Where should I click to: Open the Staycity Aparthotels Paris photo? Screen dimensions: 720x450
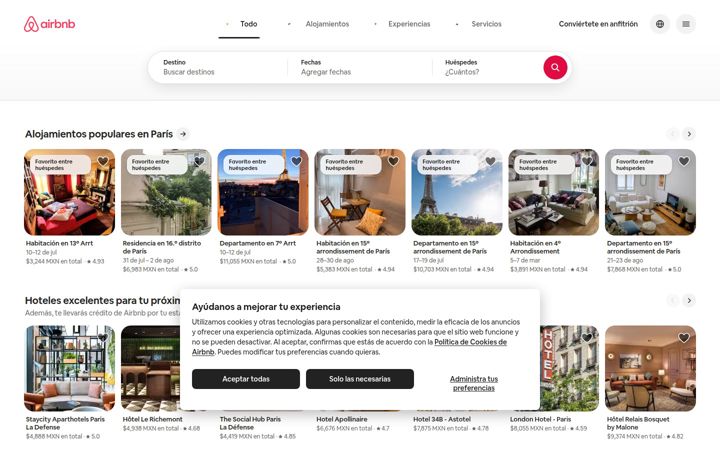tap(69, 368)
